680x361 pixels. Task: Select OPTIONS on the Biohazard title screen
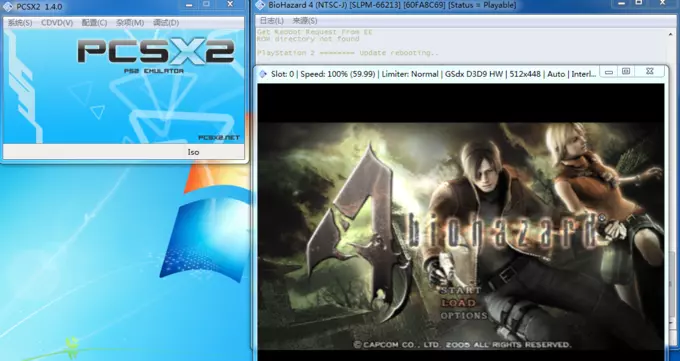(x=464, y=315)
